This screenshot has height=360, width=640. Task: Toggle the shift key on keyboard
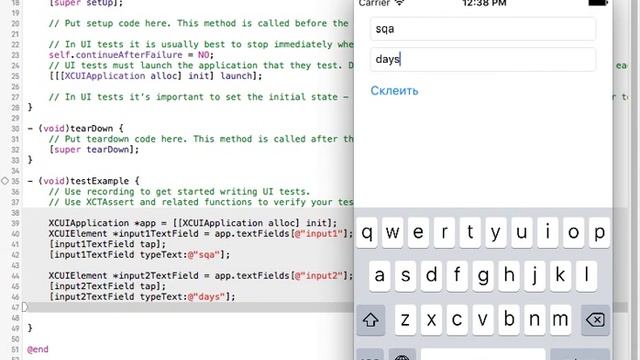click(371, 320)
